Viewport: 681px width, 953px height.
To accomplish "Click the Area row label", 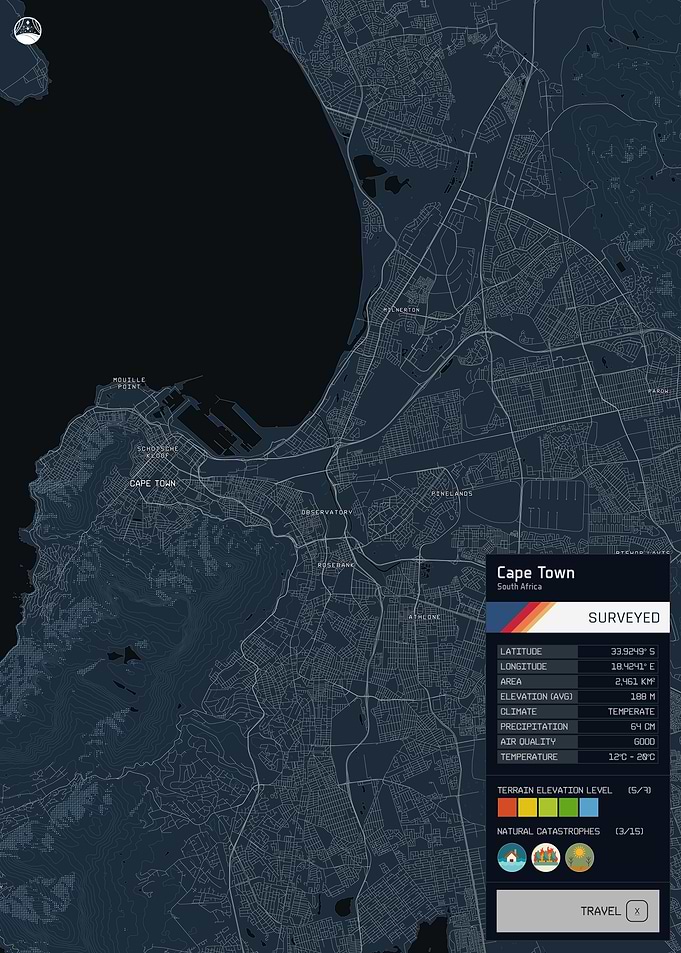I will (x=511, y=682).
